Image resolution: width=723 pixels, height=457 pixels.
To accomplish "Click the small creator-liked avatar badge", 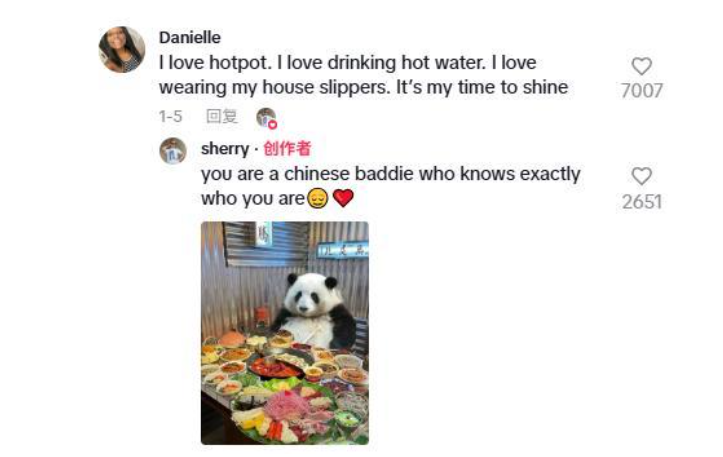I will coord(267,117).
